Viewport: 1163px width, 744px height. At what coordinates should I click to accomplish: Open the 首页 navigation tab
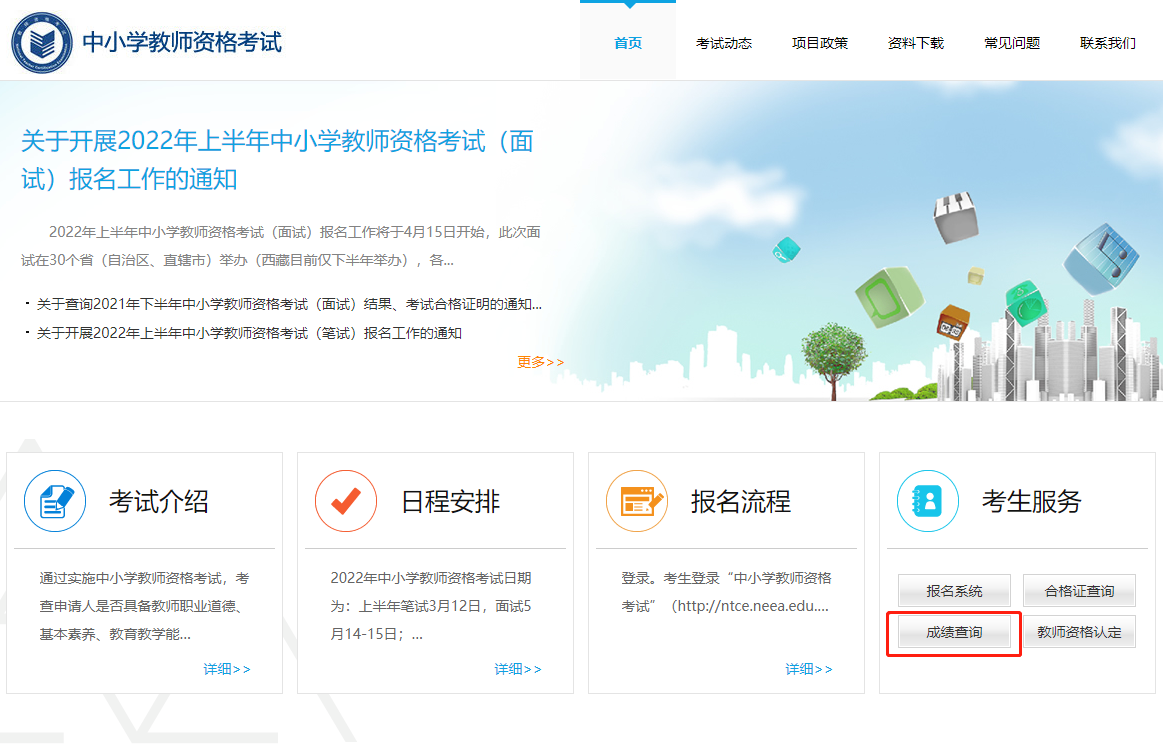click(628, 43)
